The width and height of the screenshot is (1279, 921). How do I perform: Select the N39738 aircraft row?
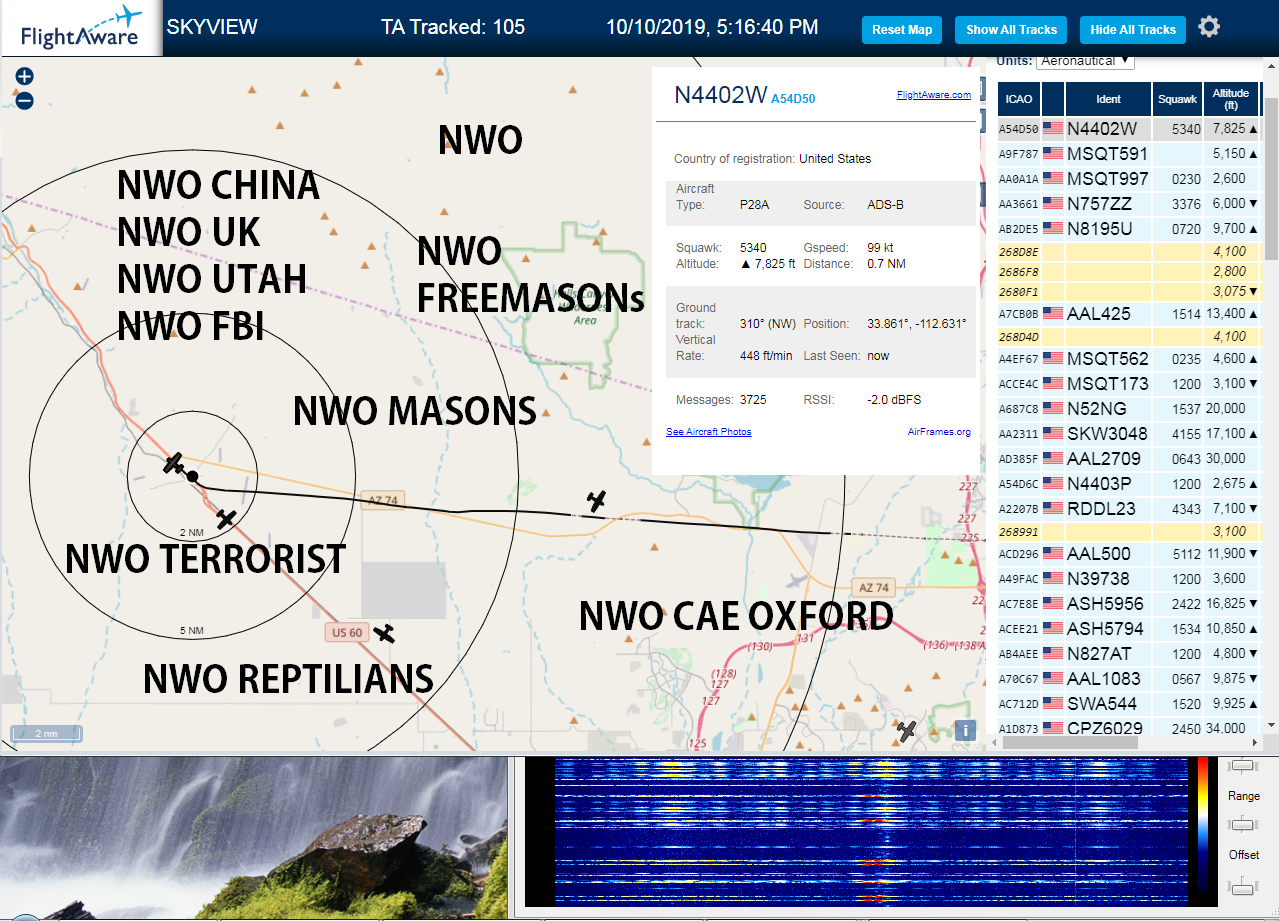click(x=1130, y=579)
